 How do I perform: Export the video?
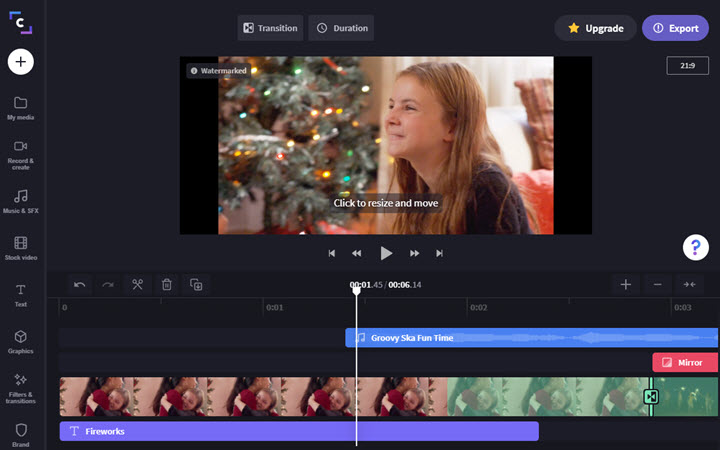click(x=675, y=28)
